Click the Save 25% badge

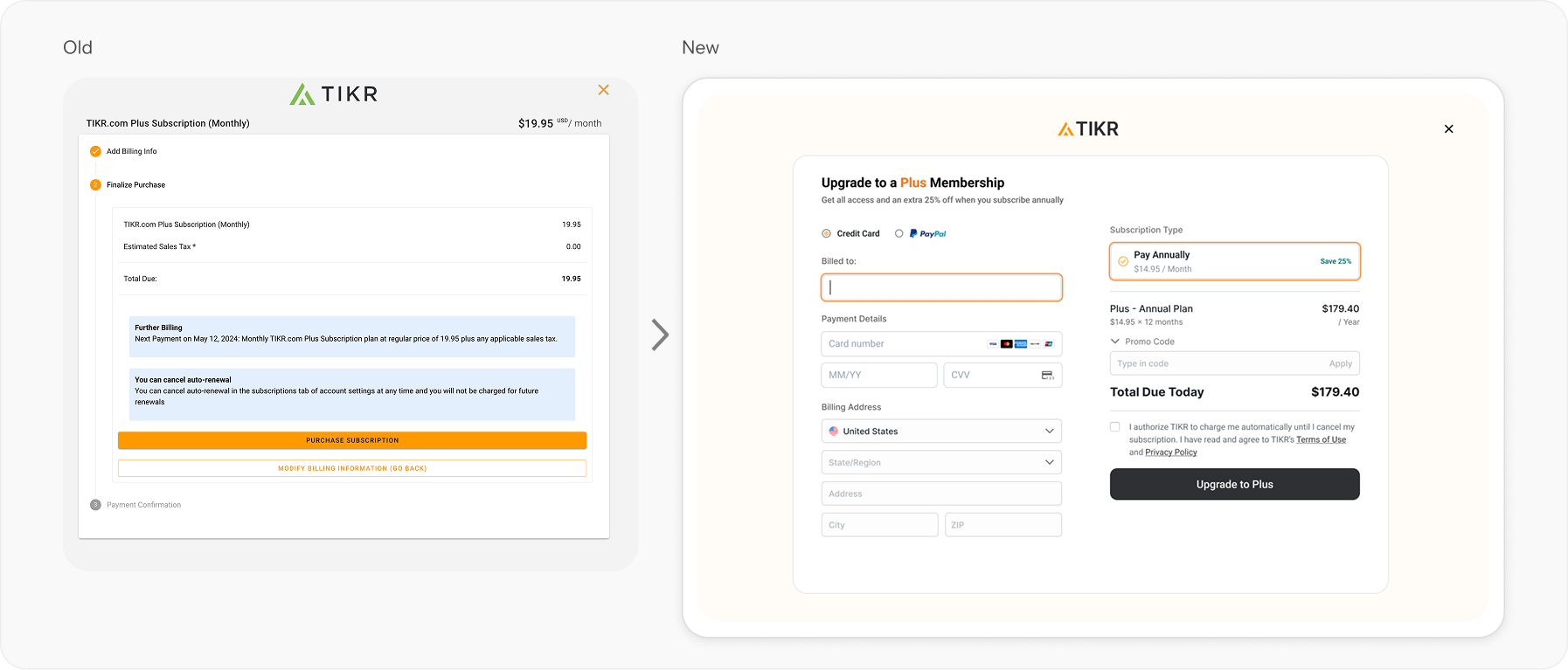pyautogui.click(x=1336, y=262)
